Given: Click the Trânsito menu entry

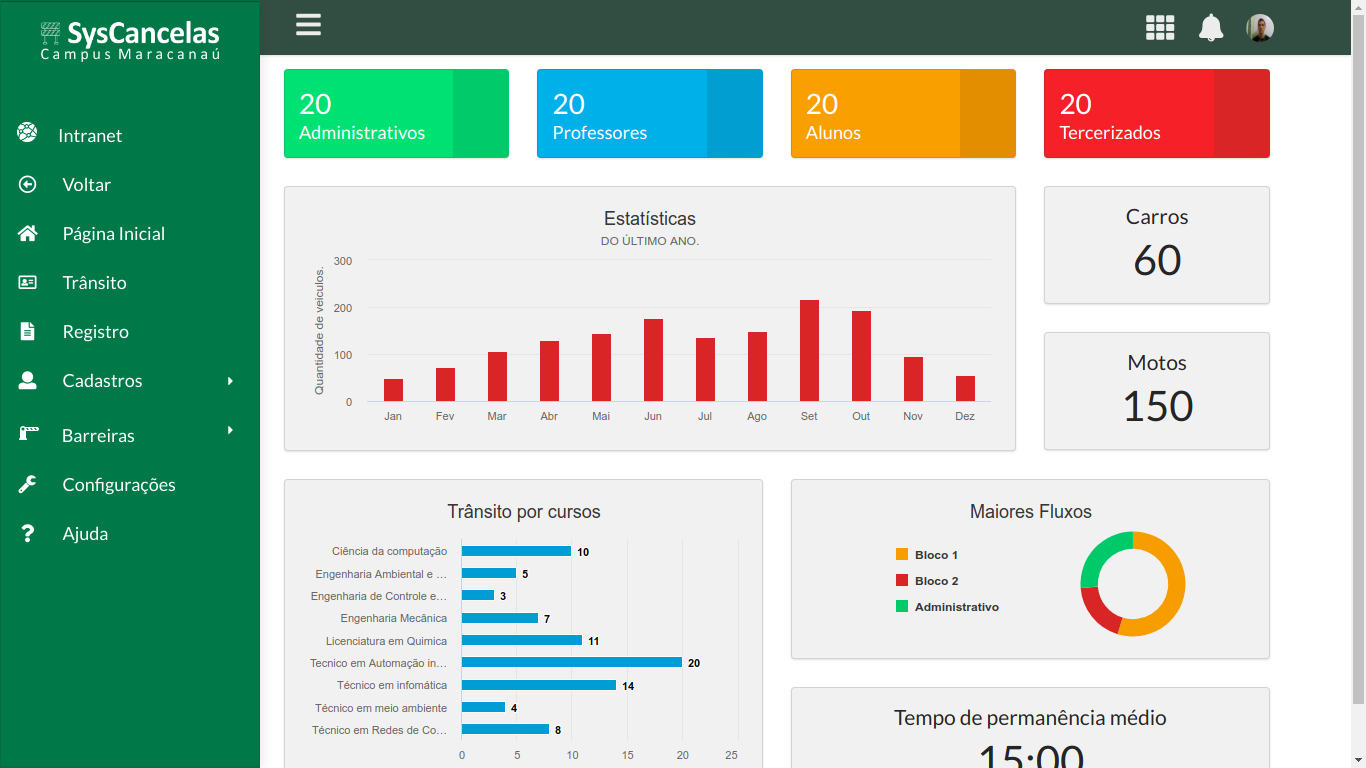Looking at the screenshot, I should pyautogui.click(x=95, y=282).
